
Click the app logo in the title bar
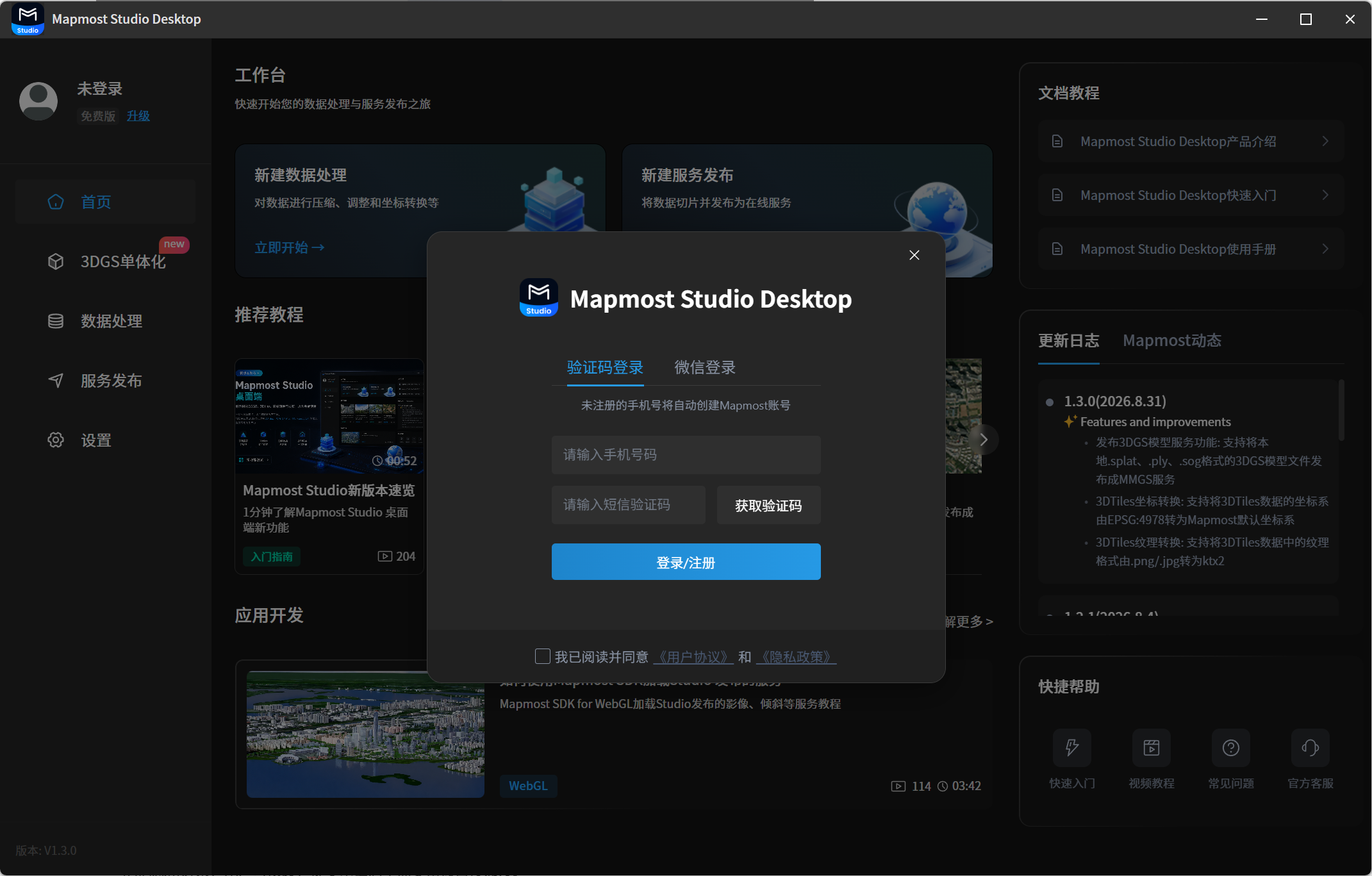[x=28, y=19]
